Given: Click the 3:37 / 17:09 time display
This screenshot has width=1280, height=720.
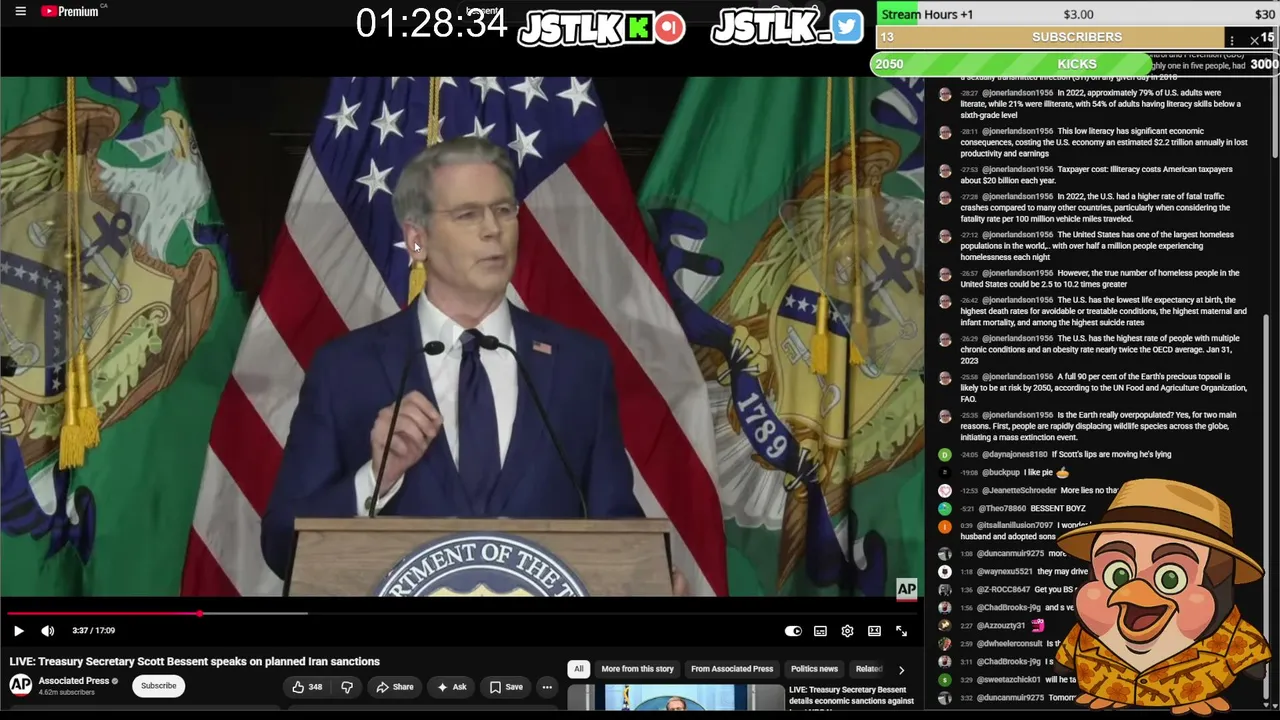Looking at the screenshot, I should coord(93,631).
